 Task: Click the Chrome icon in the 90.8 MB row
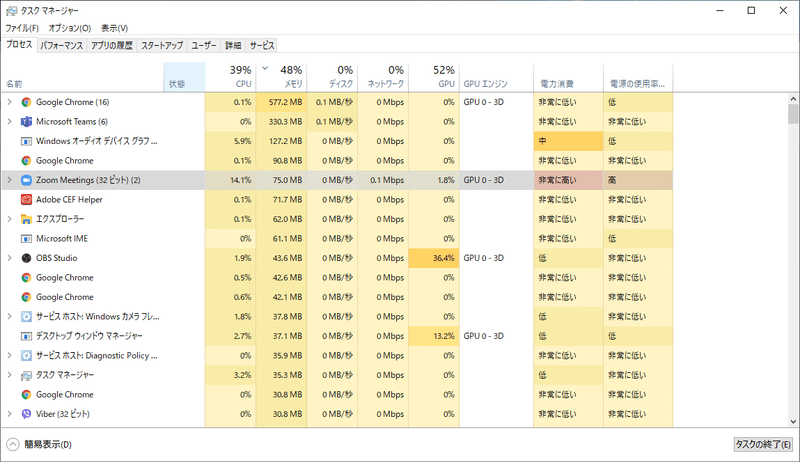tap(26, 161)
